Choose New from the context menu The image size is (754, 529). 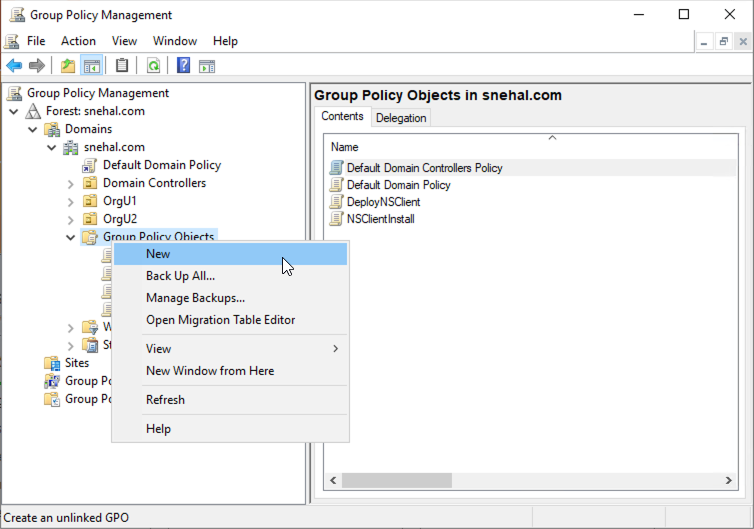[158, 254]
